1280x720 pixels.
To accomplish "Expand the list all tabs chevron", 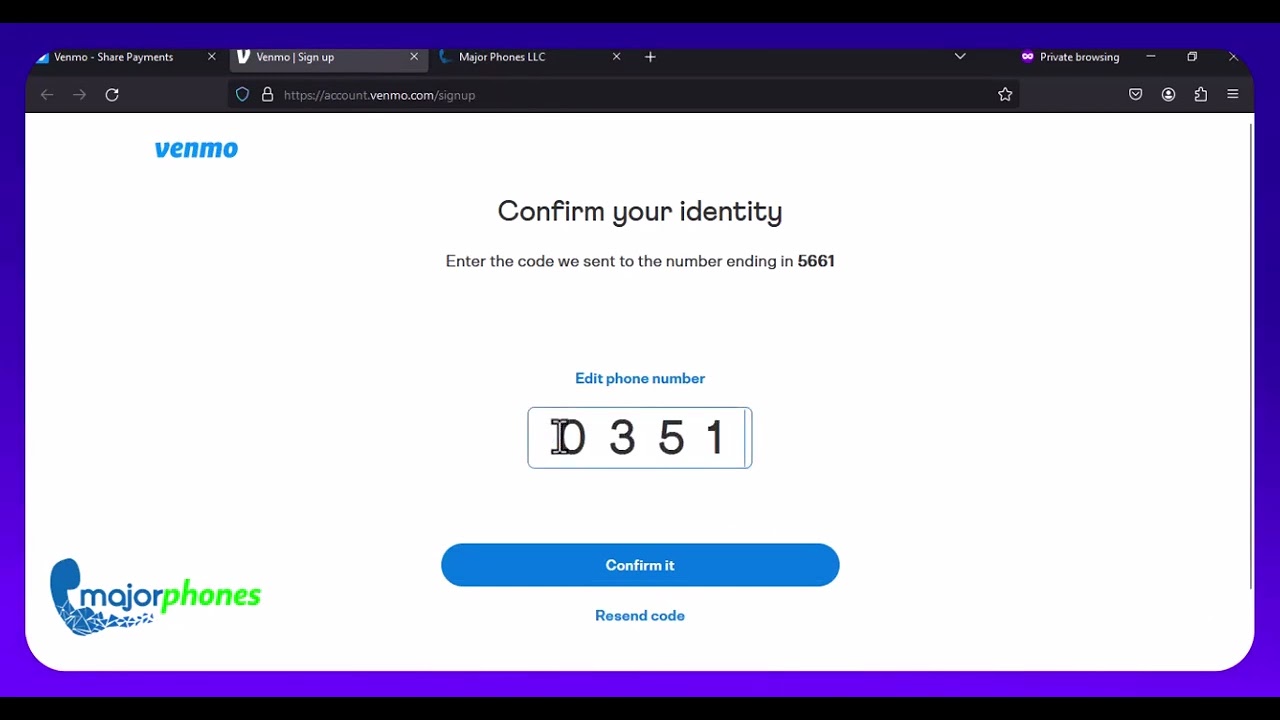I will click(x=960, y=57).
